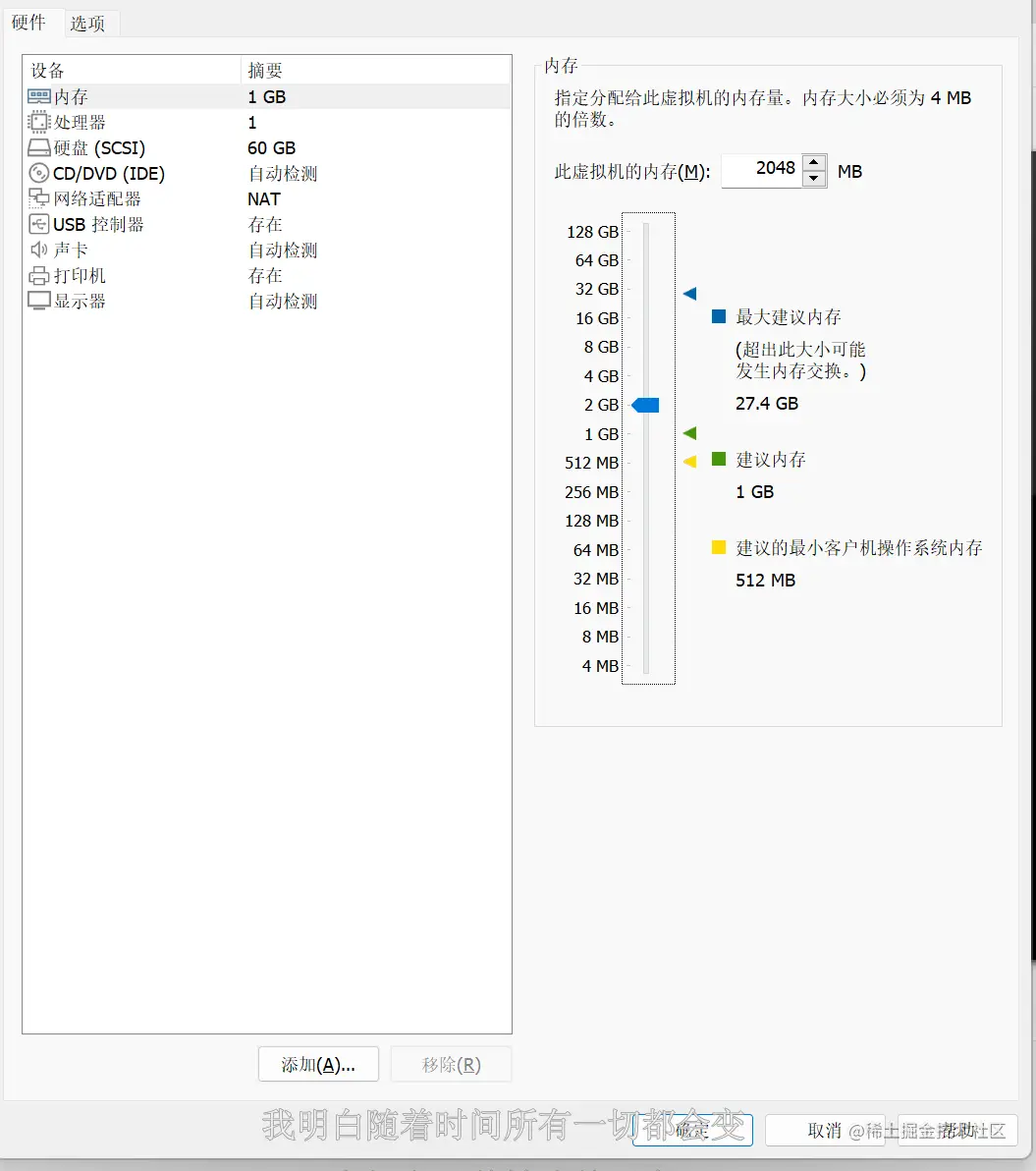Click the slider track at 8 GB

tap(646, 347)
